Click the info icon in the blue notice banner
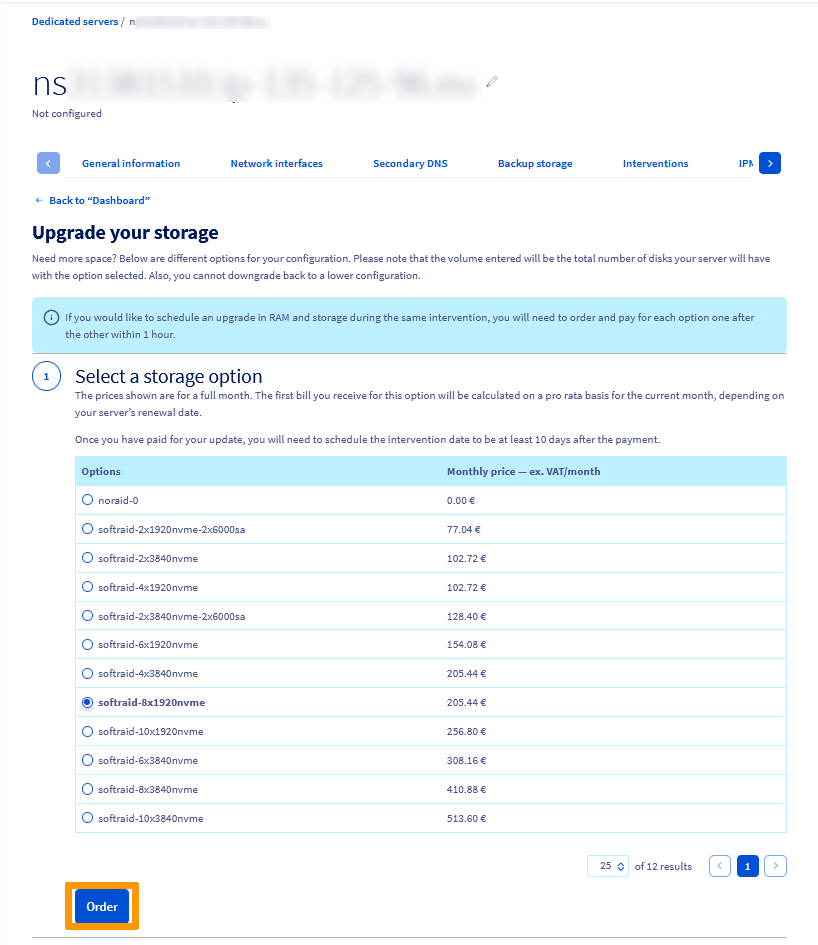 point(51,317)
